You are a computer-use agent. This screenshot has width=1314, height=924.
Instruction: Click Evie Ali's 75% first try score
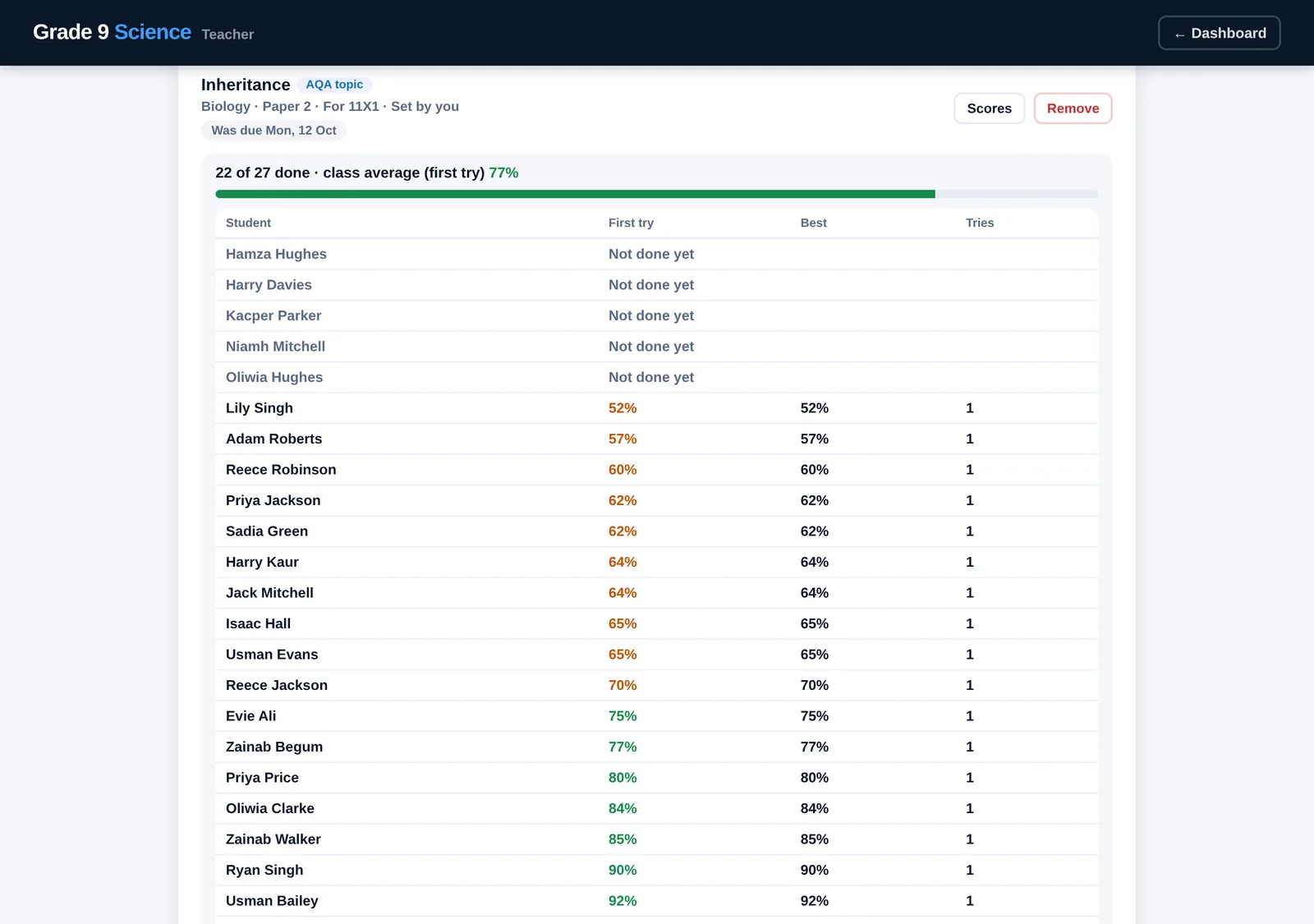[623, 716]
